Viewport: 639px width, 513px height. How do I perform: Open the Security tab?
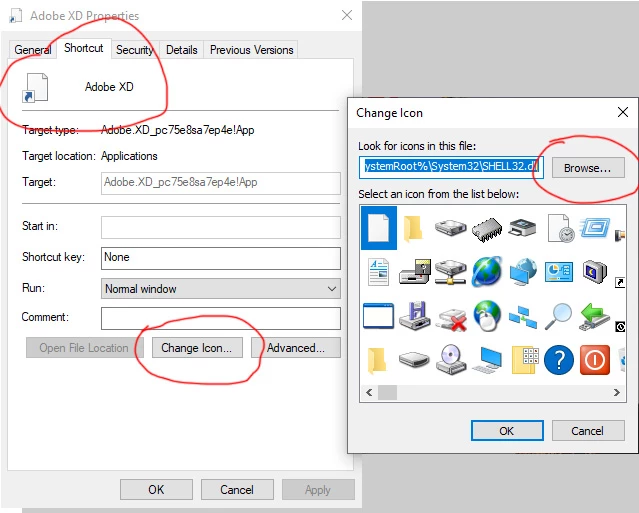point(134,50)
